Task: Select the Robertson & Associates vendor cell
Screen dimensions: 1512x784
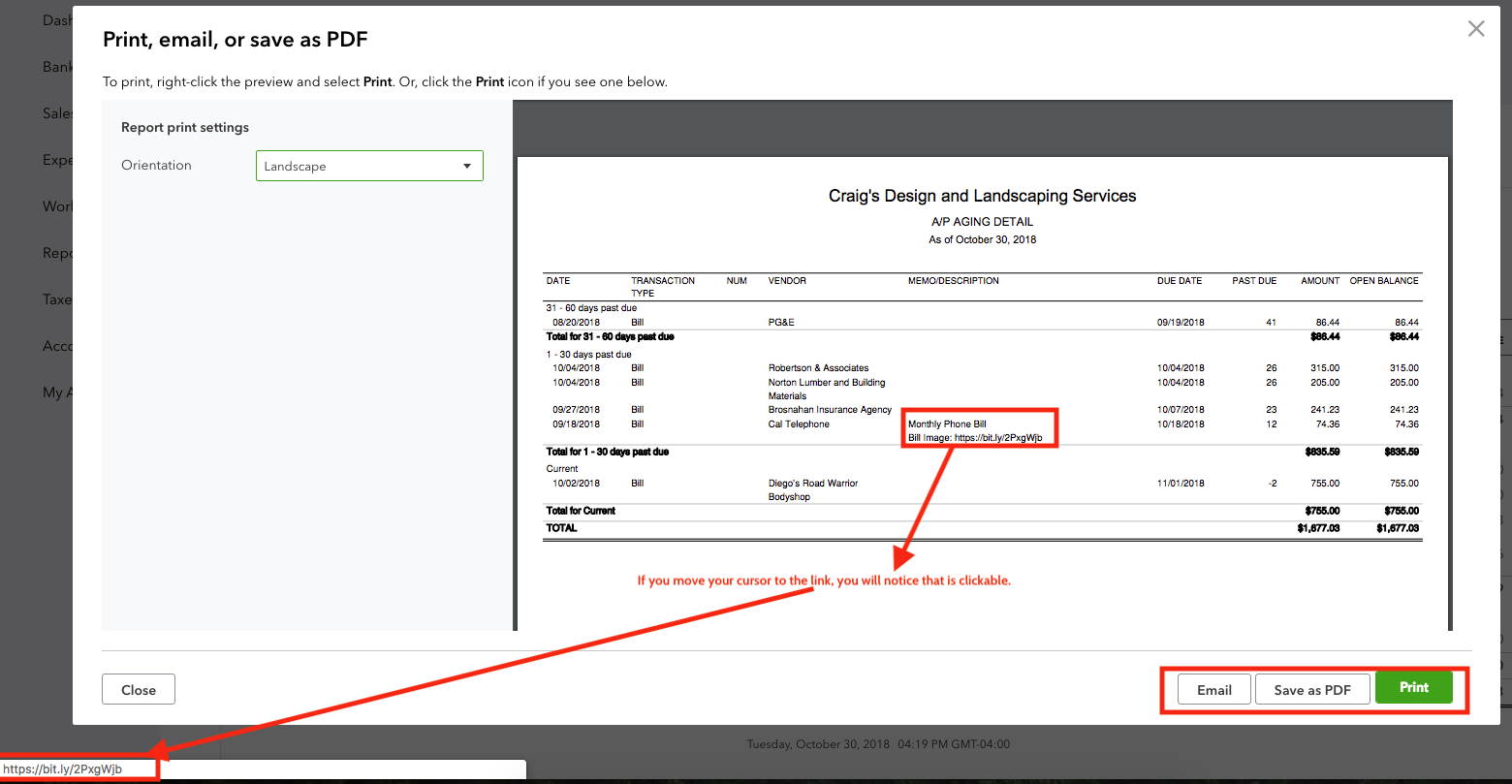Action: tap(819, 368)
